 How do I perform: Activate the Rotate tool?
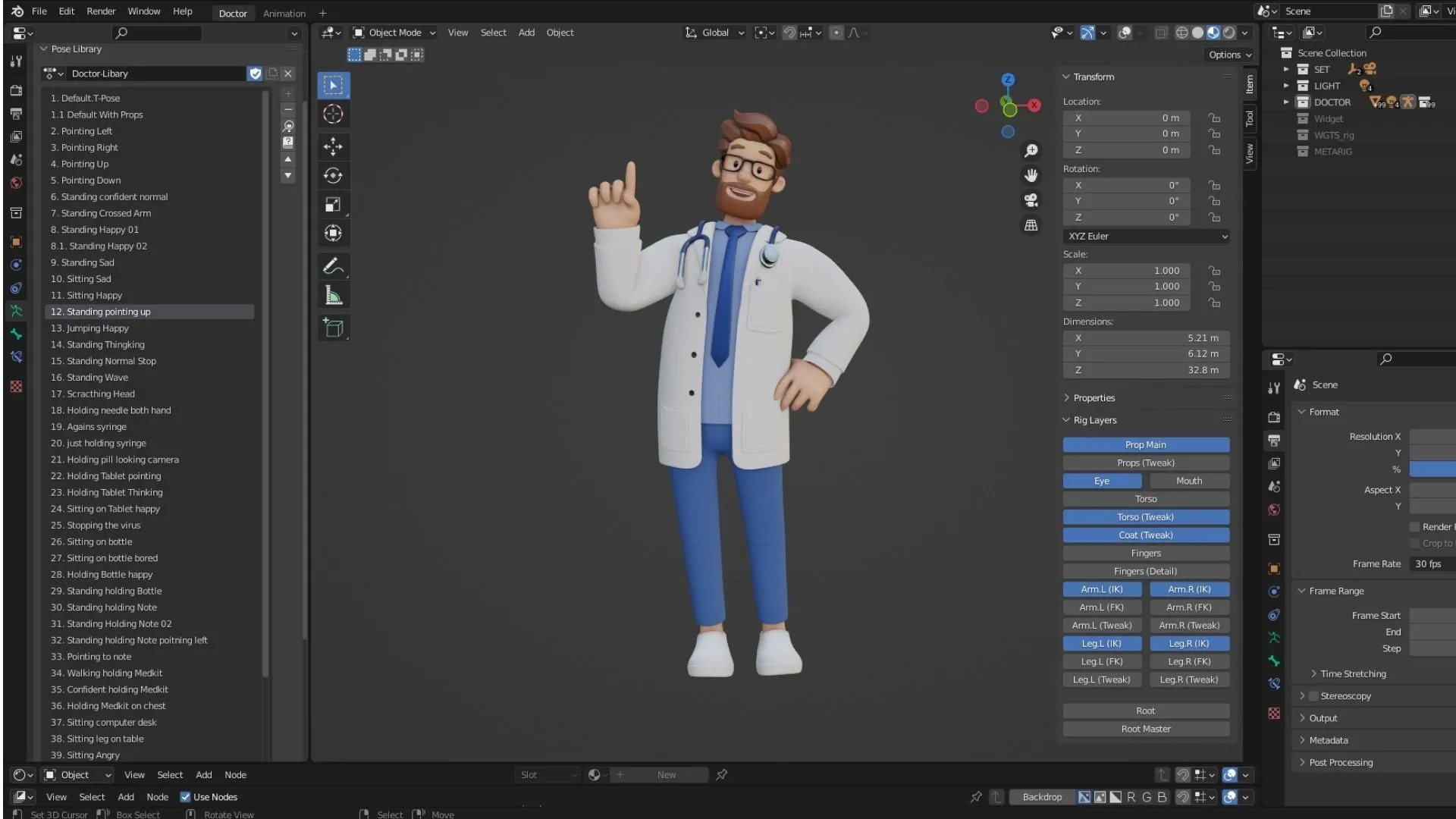pyautogui.click(x=334, y=175)
